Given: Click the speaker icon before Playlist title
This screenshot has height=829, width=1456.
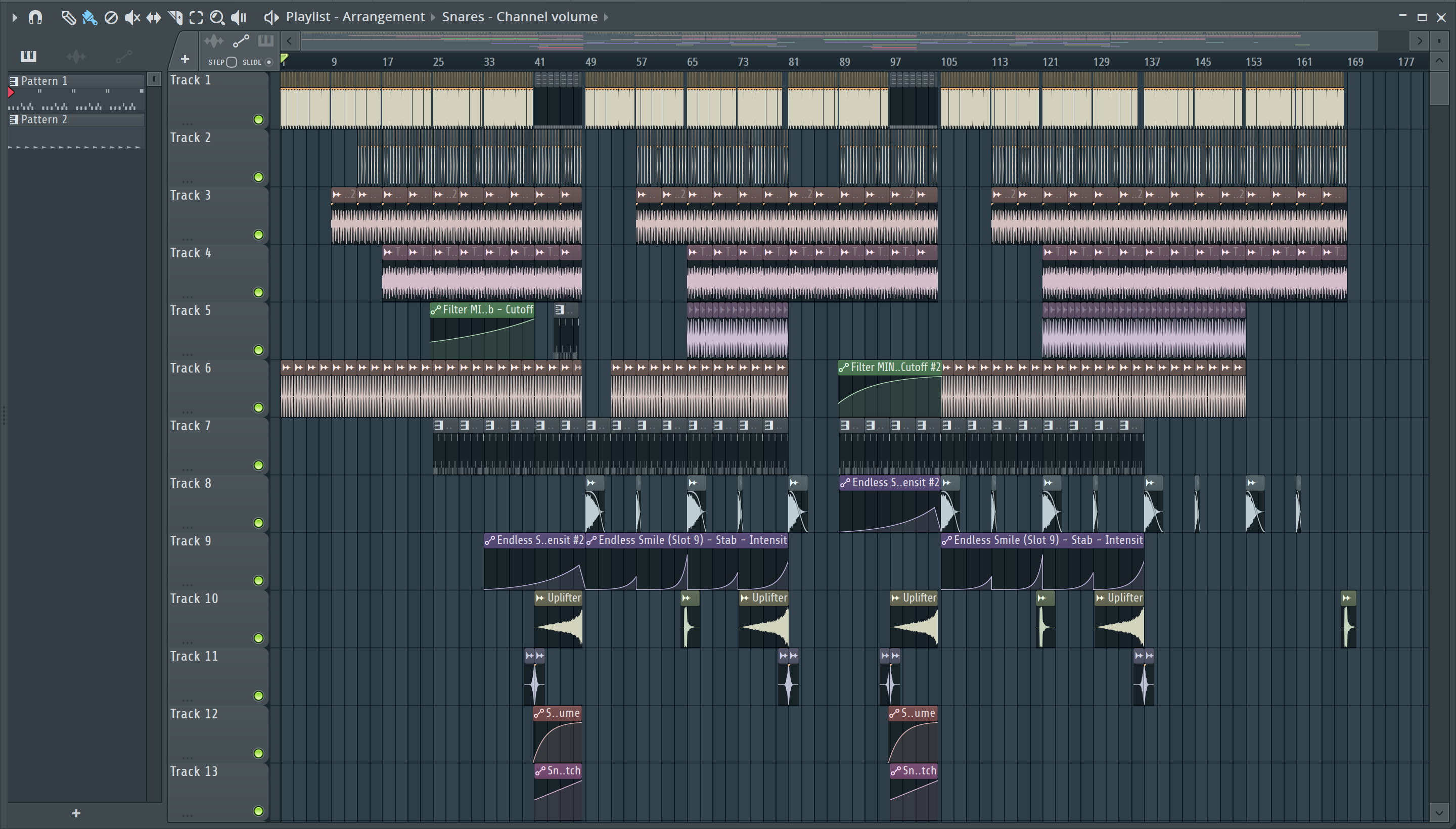Looking at the screenshot, I should [271, 17].
